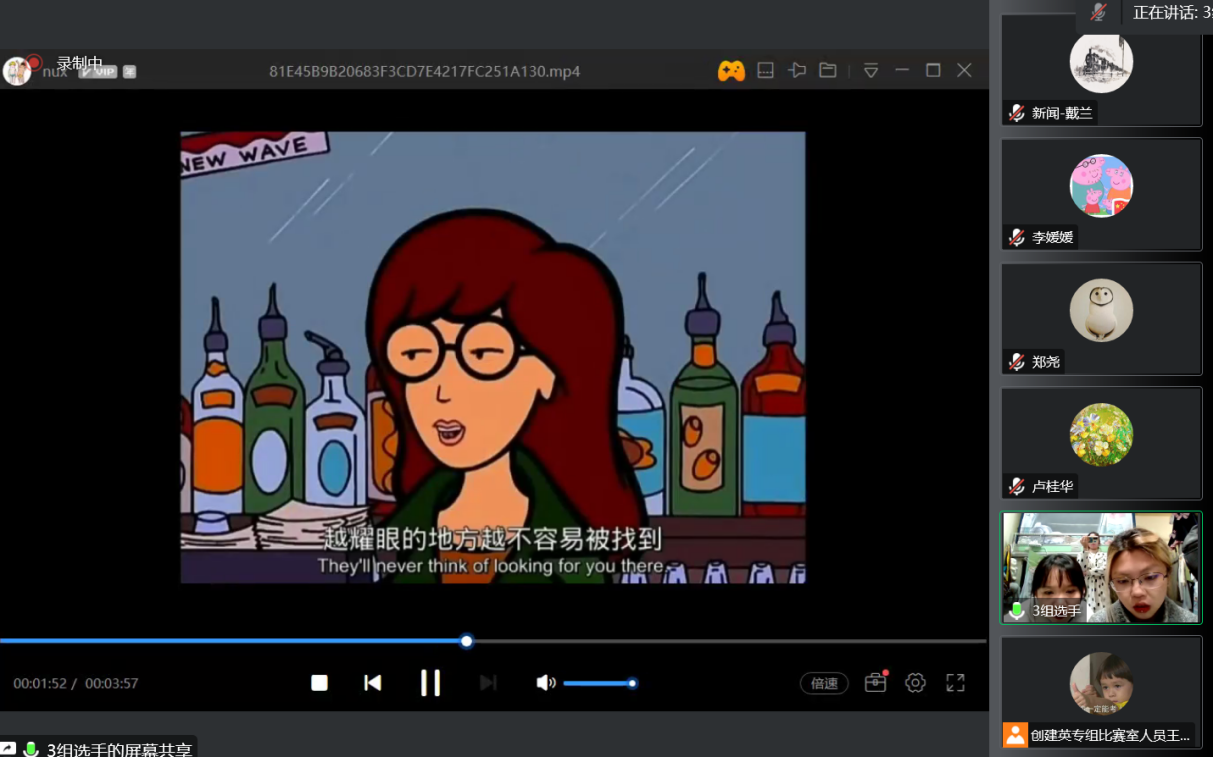
Task: Stop video playback
Action: tap(319, 683)
